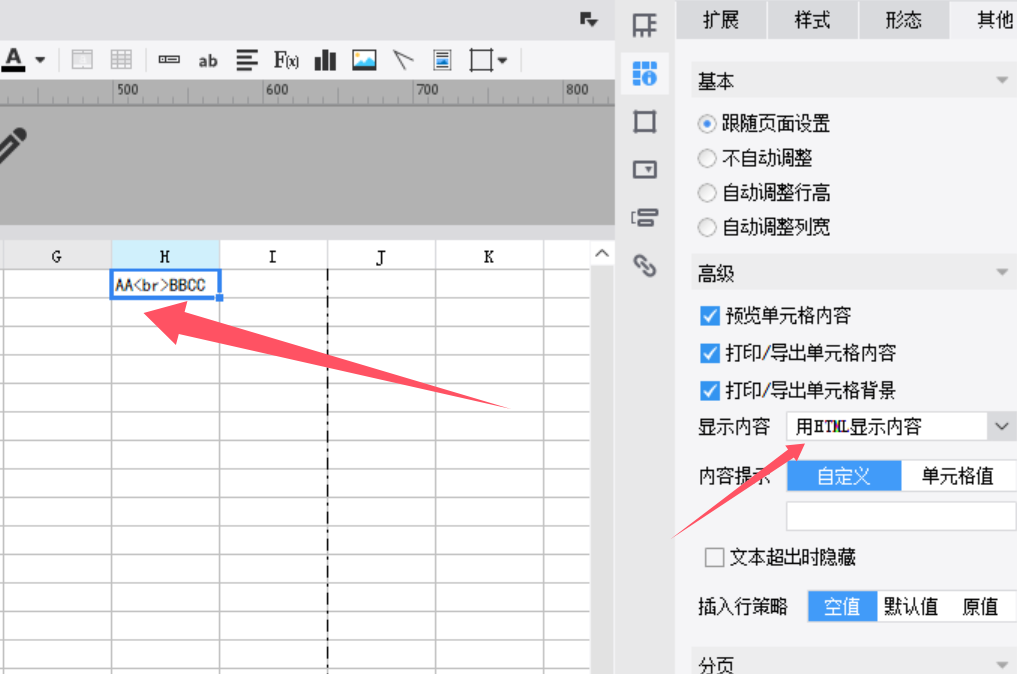Collapse the 基本 section

[x=1001, y=81]
